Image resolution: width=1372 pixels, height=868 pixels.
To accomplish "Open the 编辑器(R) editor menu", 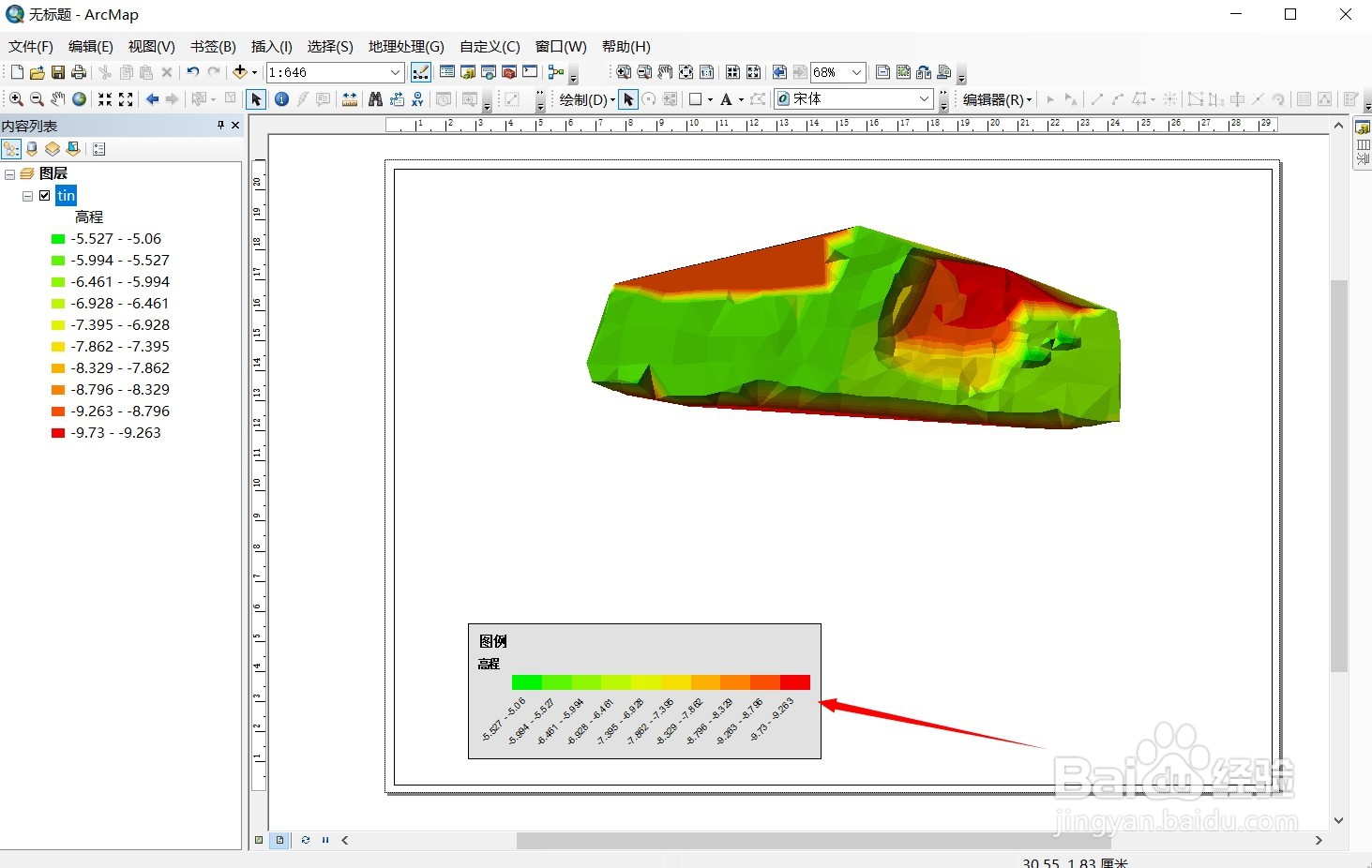I will (998, 99).
